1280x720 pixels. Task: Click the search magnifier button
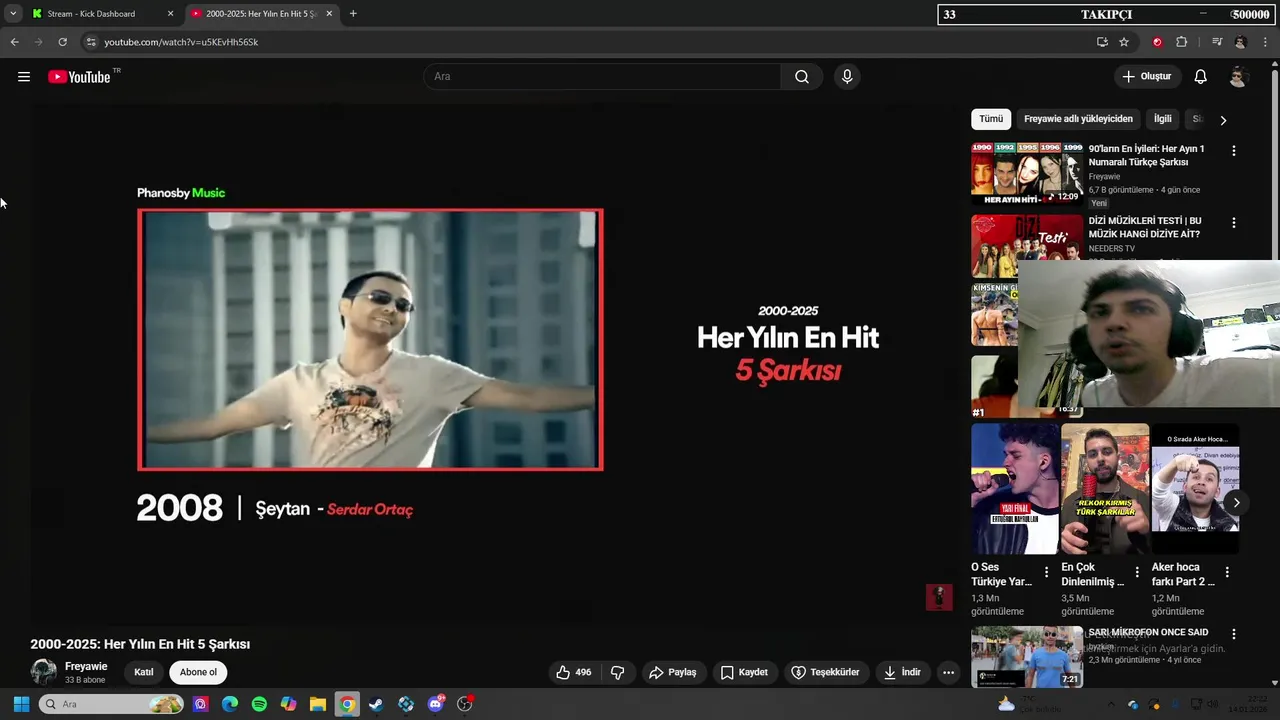point(802,77)
